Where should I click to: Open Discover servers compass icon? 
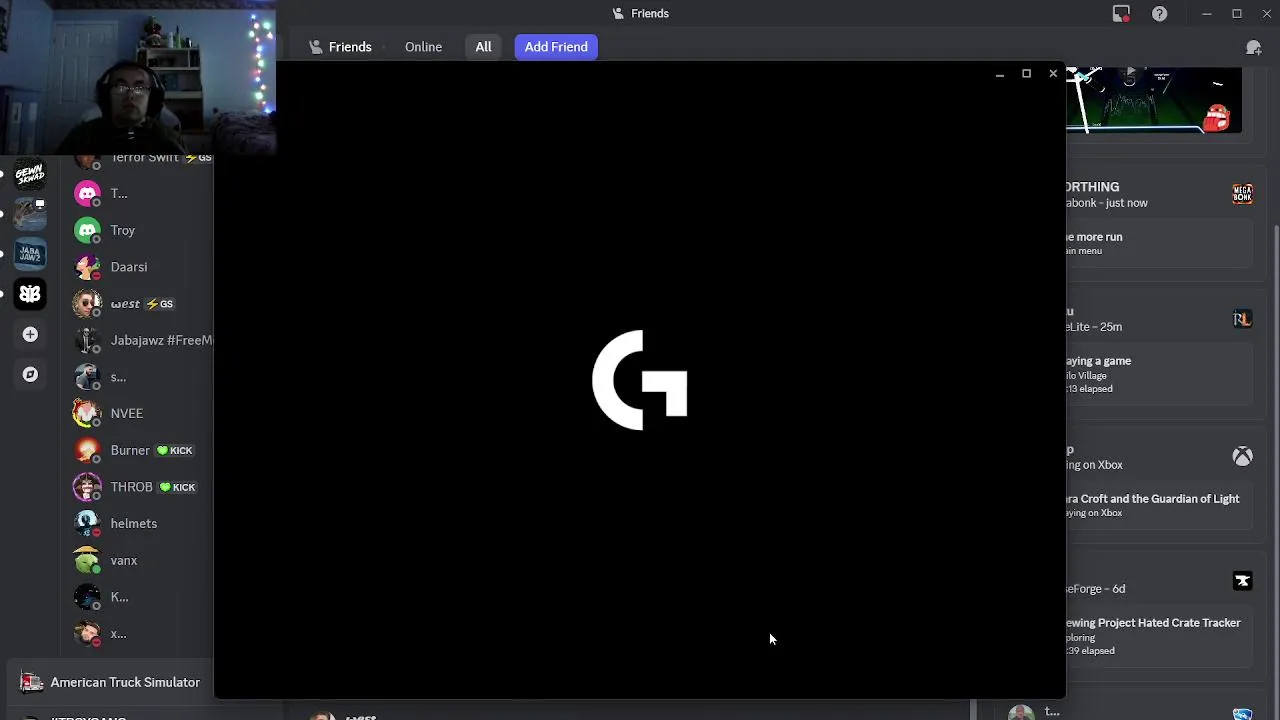30,374
